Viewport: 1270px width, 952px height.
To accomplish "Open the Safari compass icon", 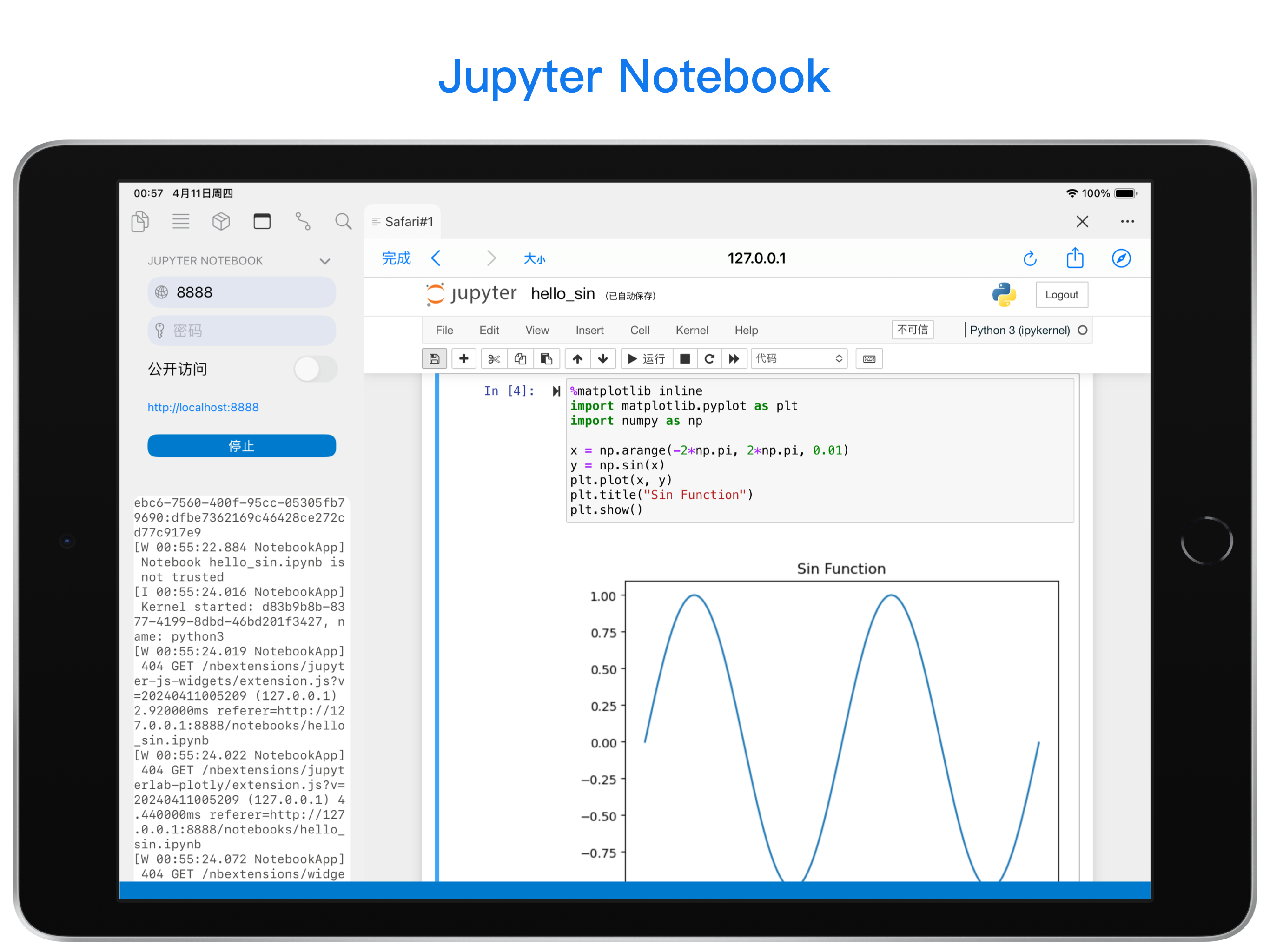I will pos(1121,258).
